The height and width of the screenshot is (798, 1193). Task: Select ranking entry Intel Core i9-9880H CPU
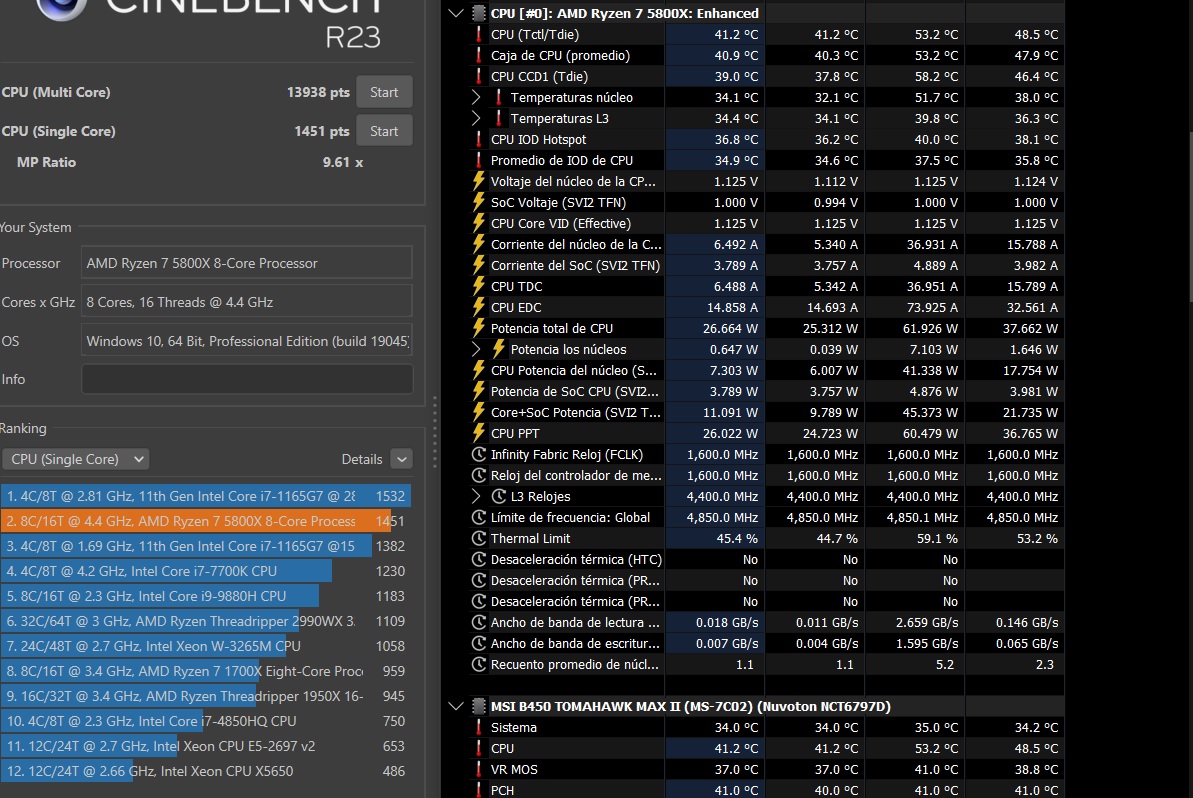(206, 596)
